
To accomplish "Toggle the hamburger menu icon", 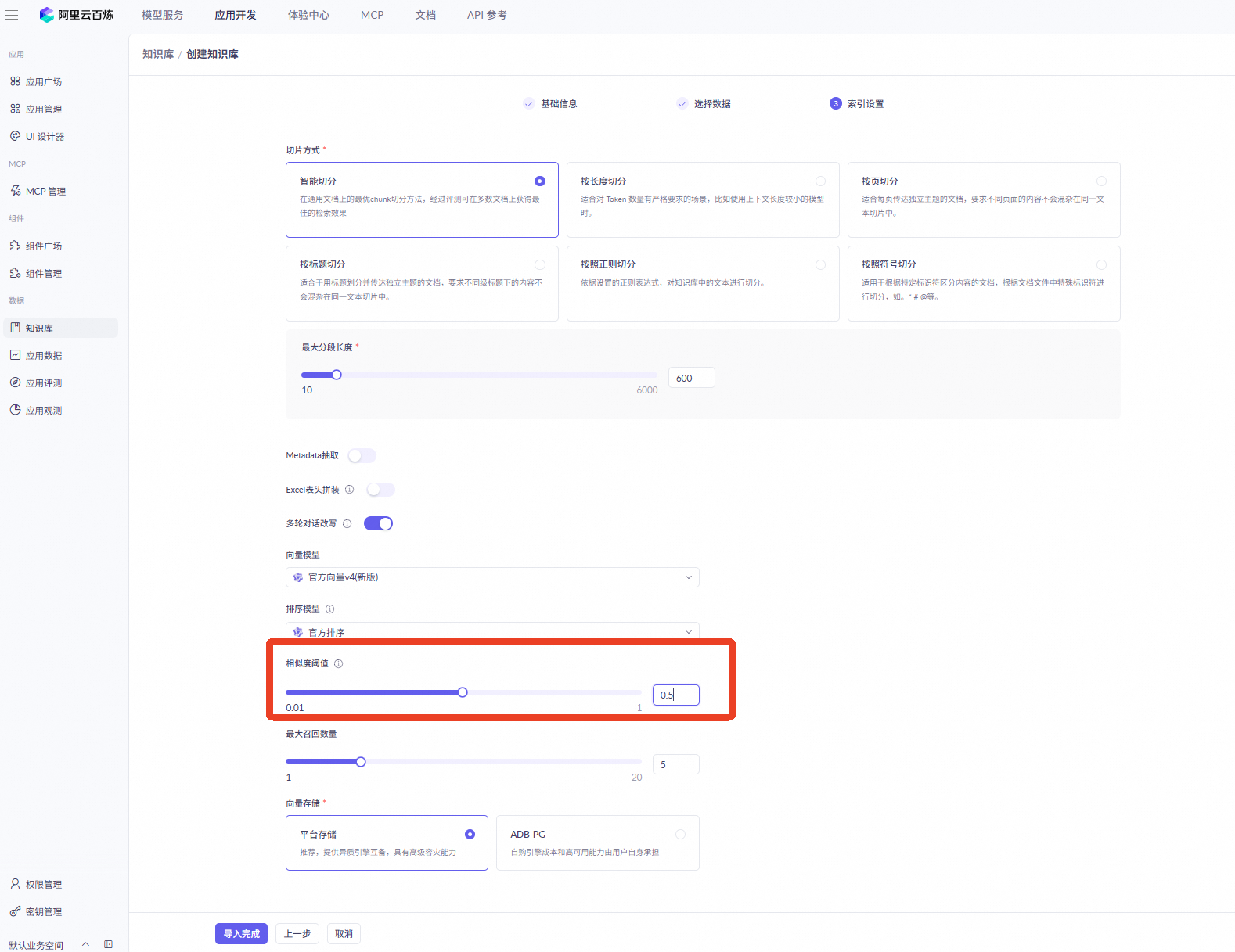I will pos(12,15).
